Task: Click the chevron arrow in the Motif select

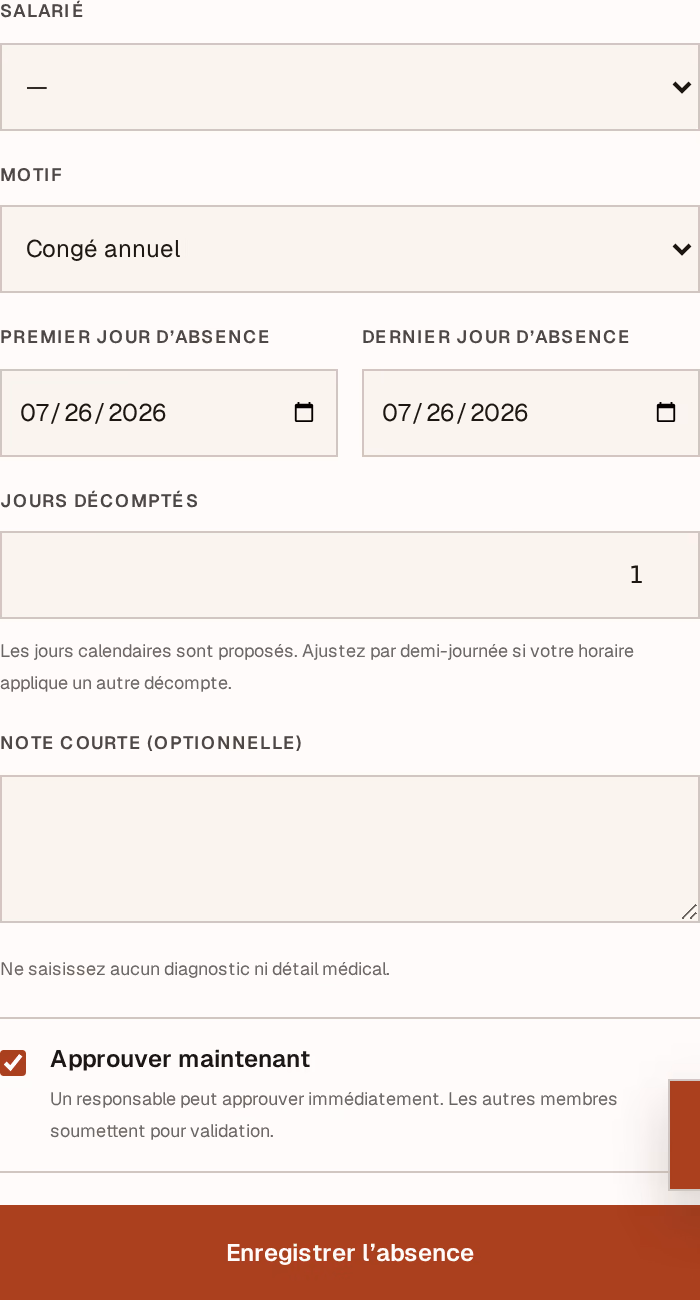Action: [x=682, y=249]
